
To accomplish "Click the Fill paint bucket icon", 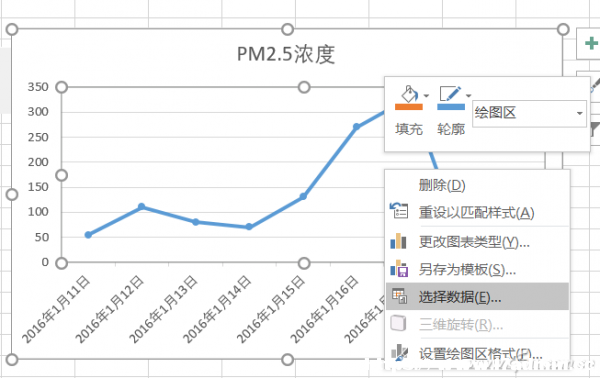I will [x=409, y=94].
